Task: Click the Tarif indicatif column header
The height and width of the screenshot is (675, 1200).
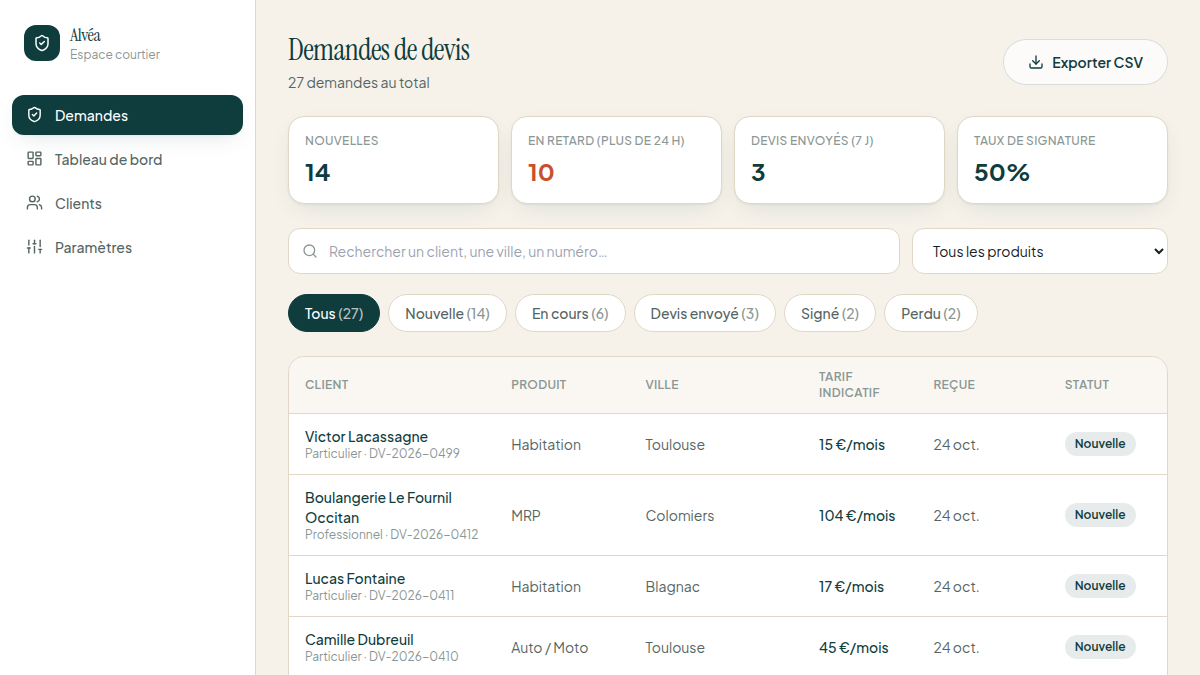Action: tap(849, 385)
